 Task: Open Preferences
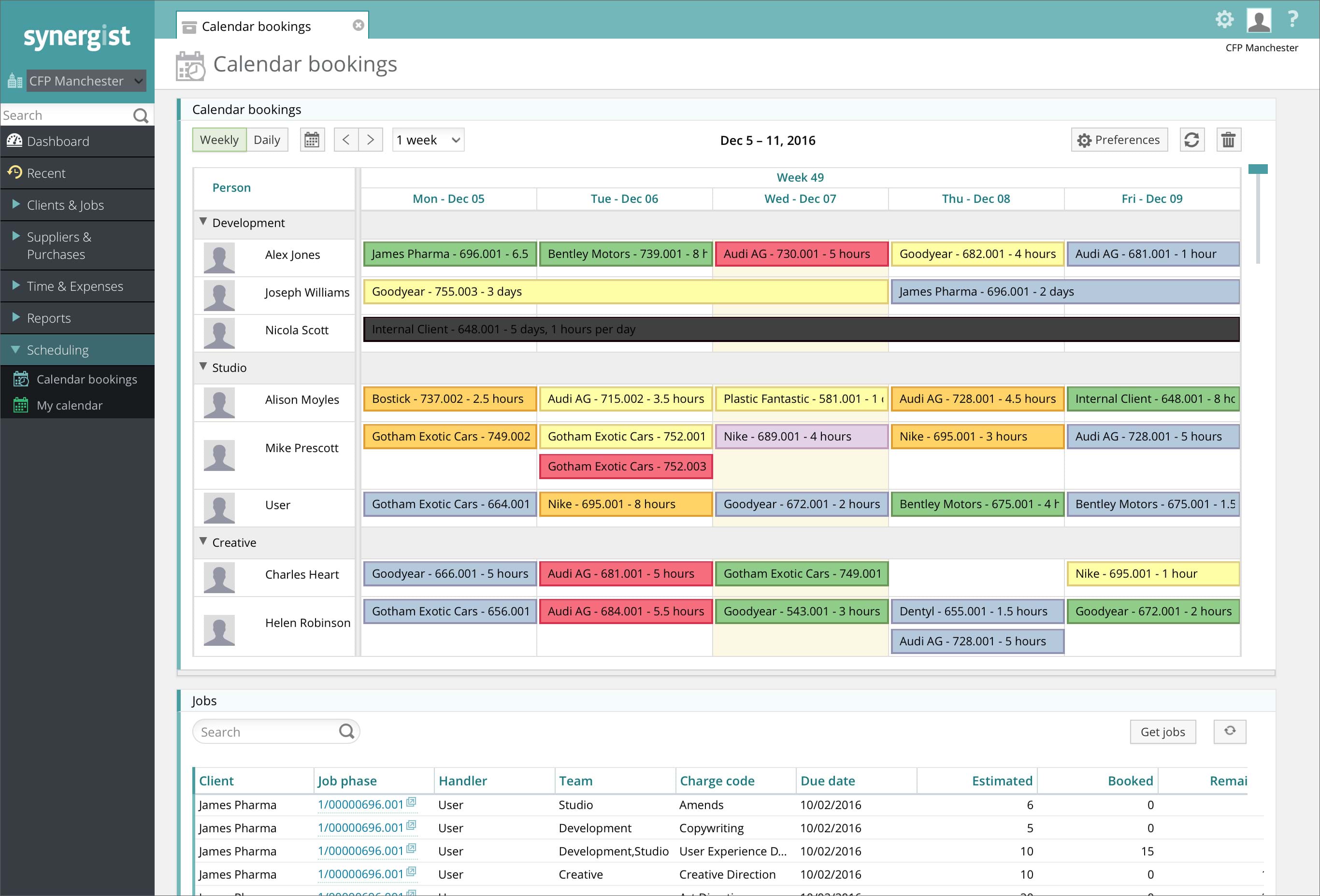[x=1119, y=140]
